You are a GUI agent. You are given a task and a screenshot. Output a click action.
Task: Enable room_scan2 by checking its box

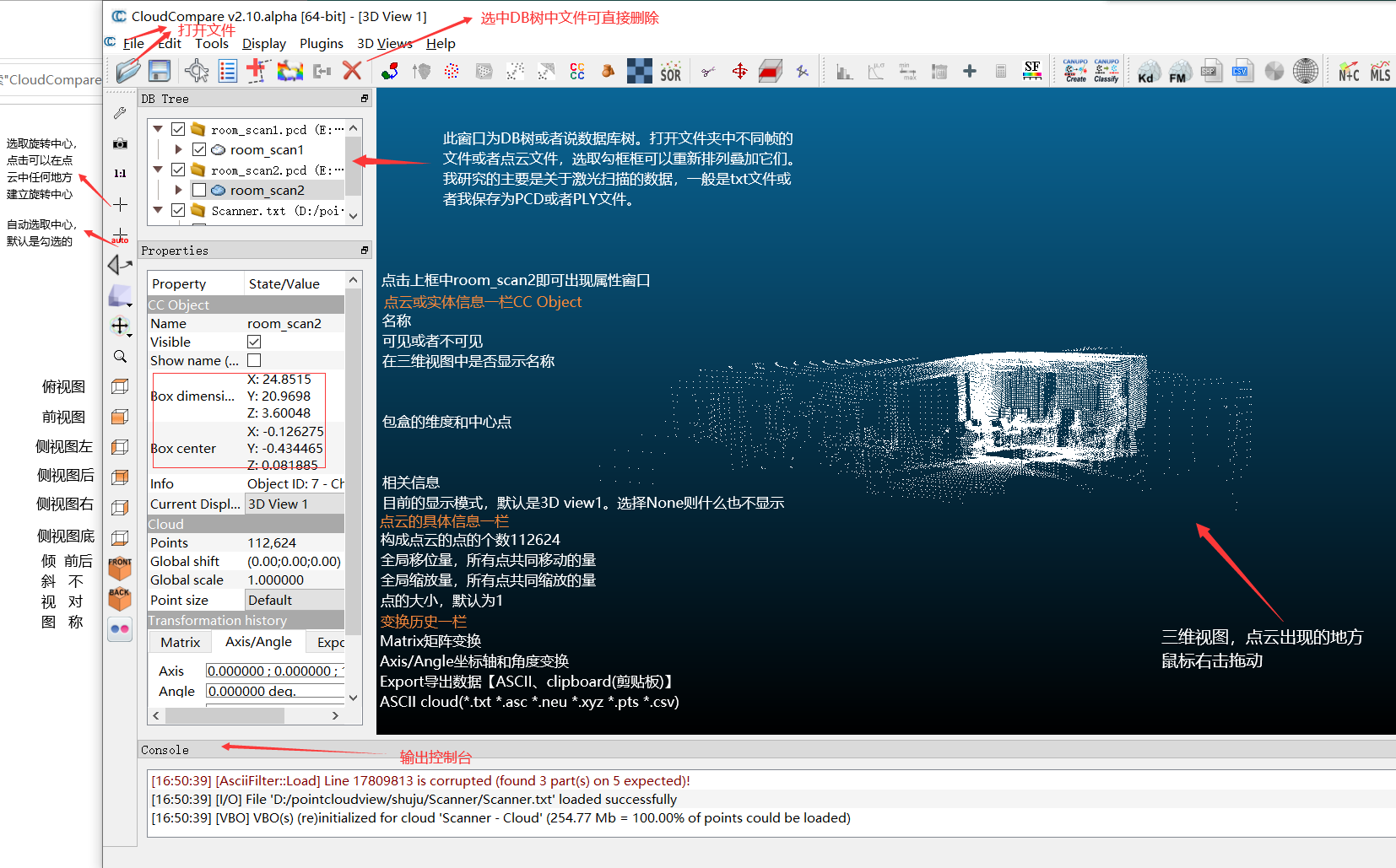199,190
